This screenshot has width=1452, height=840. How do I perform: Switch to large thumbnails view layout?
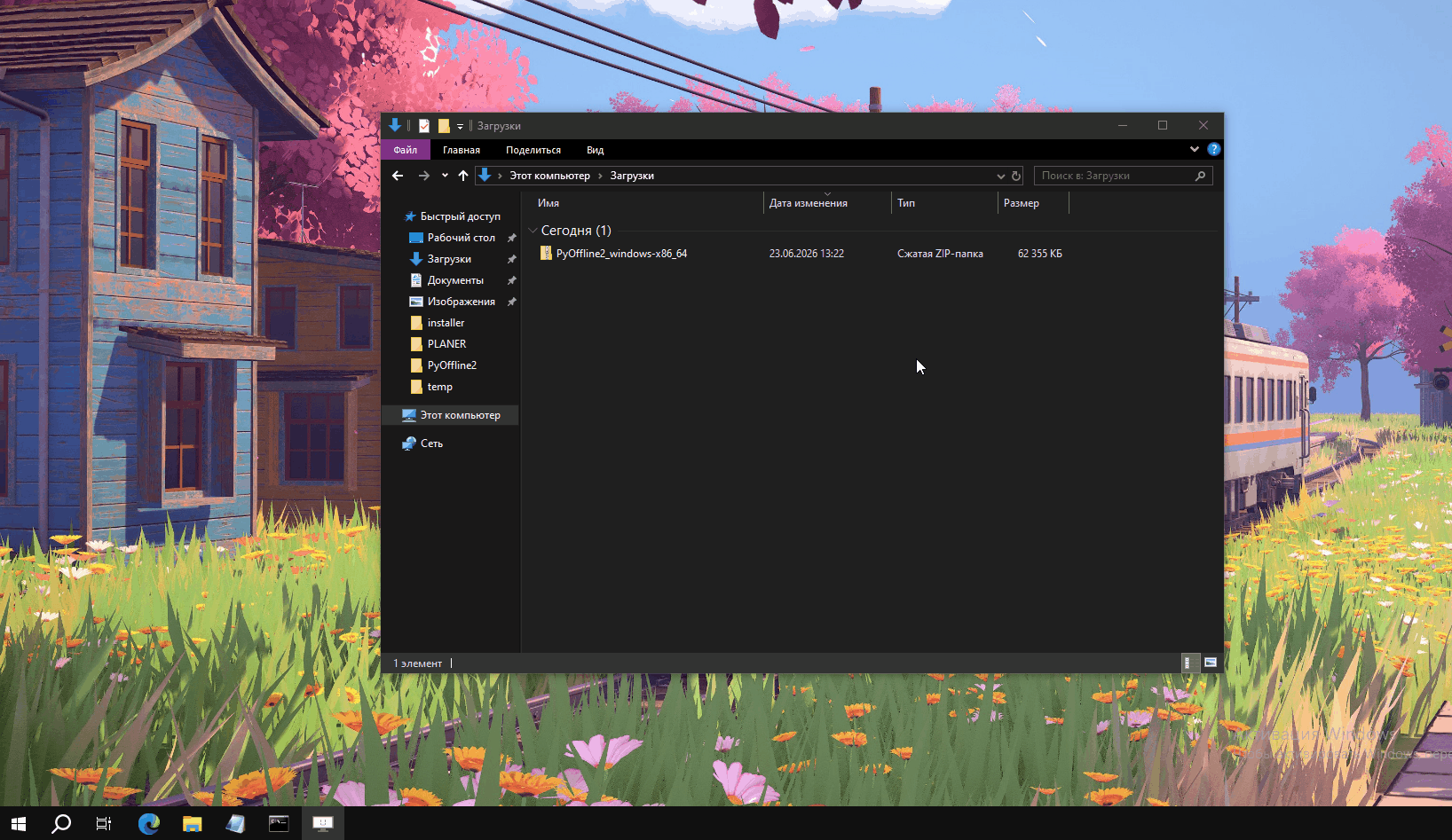[1210, 663]
